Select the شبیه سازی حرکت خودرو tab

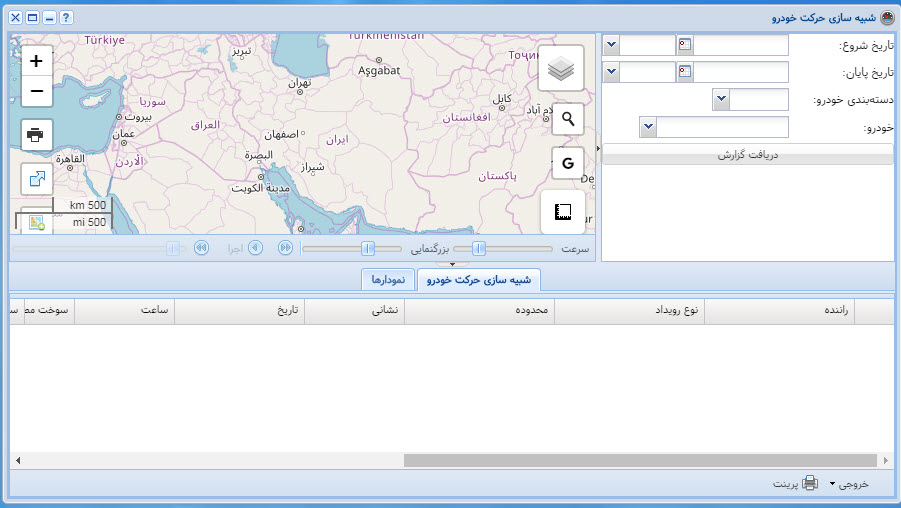478,280
